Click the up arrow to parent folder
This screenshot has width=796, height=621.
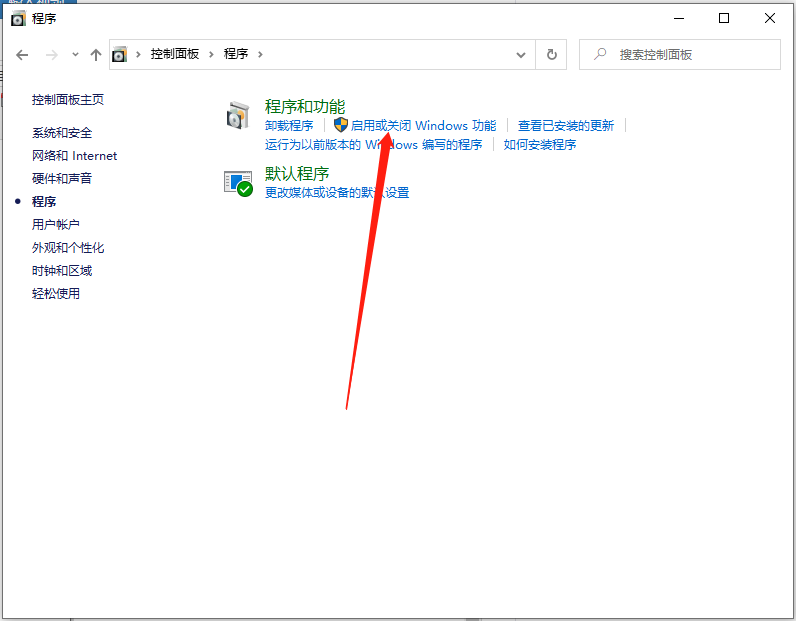click(x=96, y=54)
